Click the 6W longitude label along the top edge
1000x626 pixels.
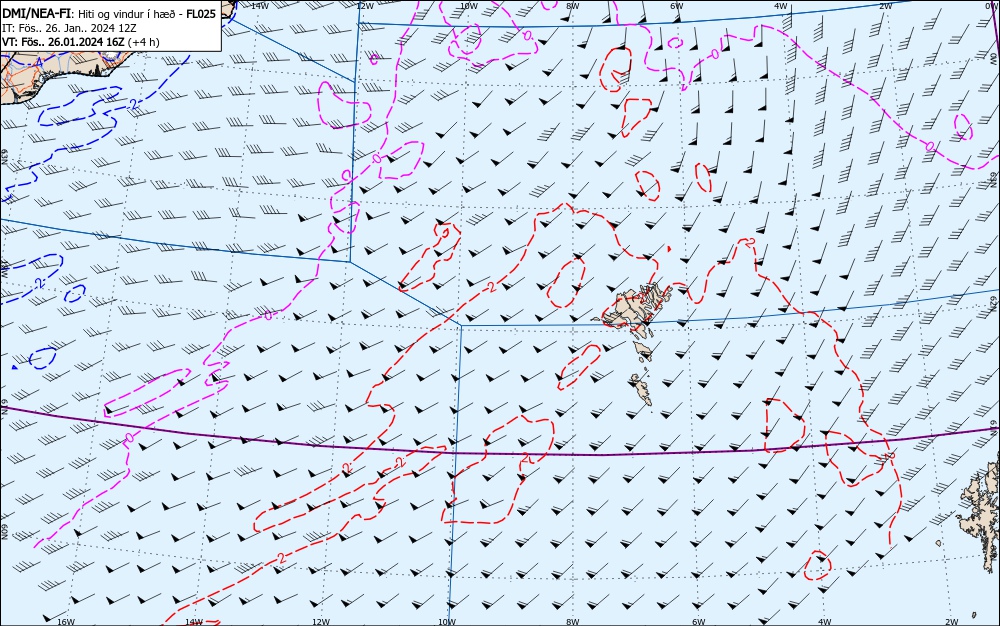tap(677, 5)
